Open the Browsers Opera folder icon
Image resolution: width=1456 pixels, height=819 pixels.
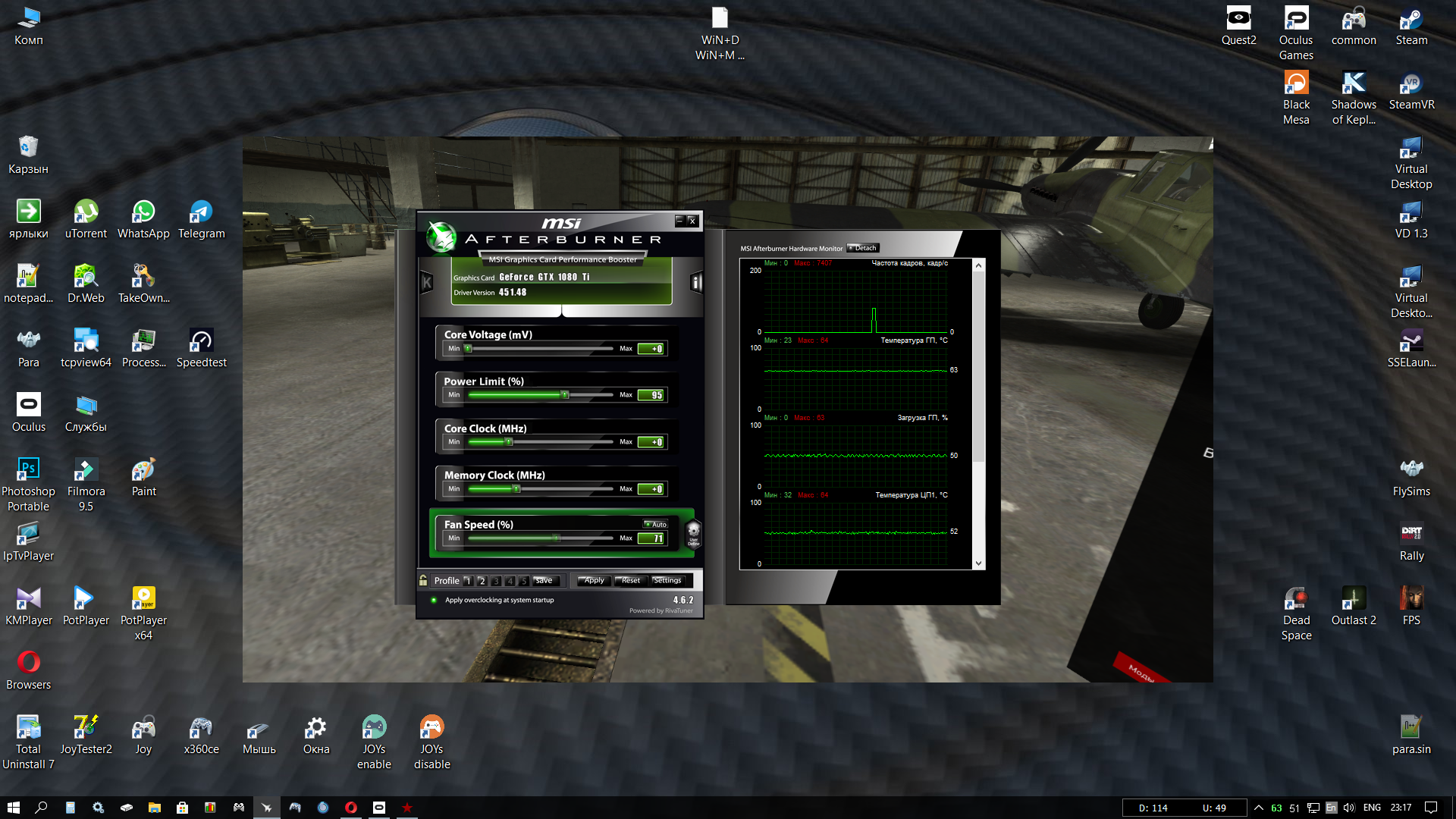[28, 670]
